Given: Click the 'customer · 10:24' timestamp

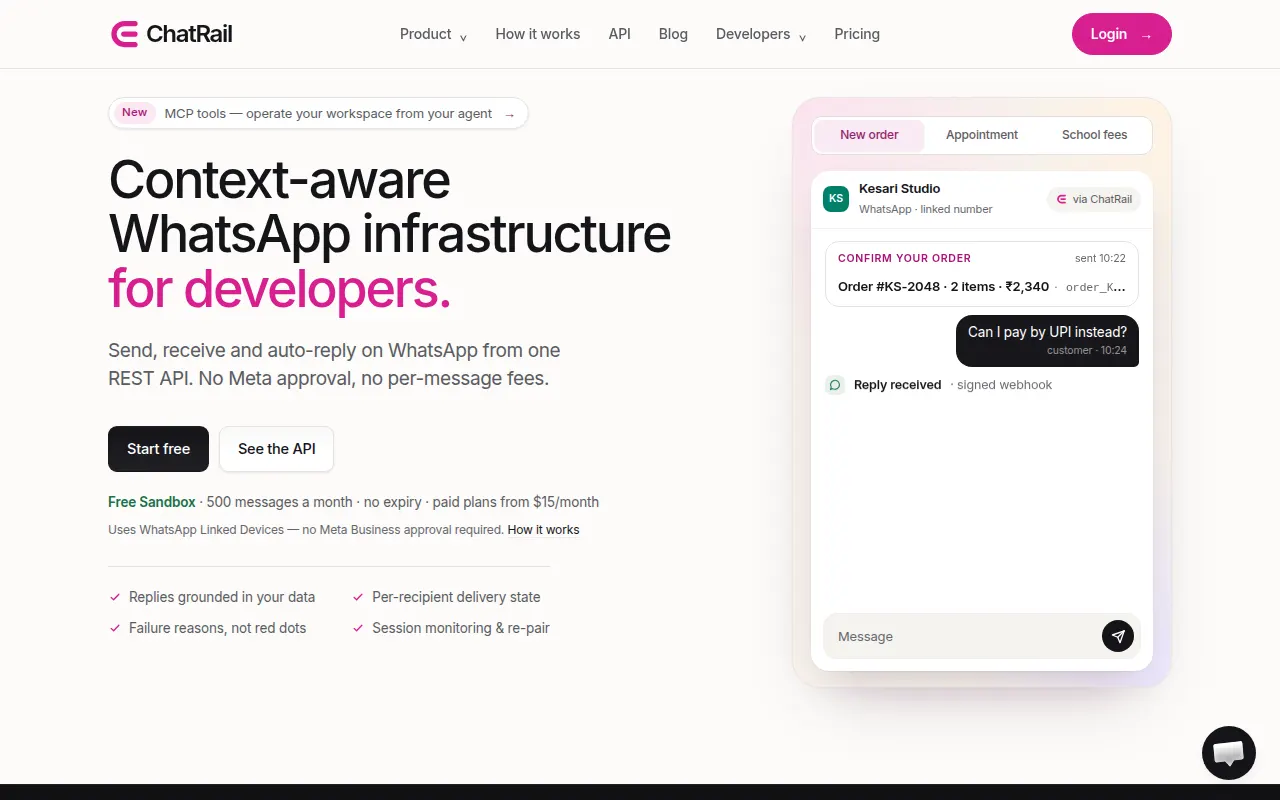Looking at the screenshot, I should [x=1087, y=351].
